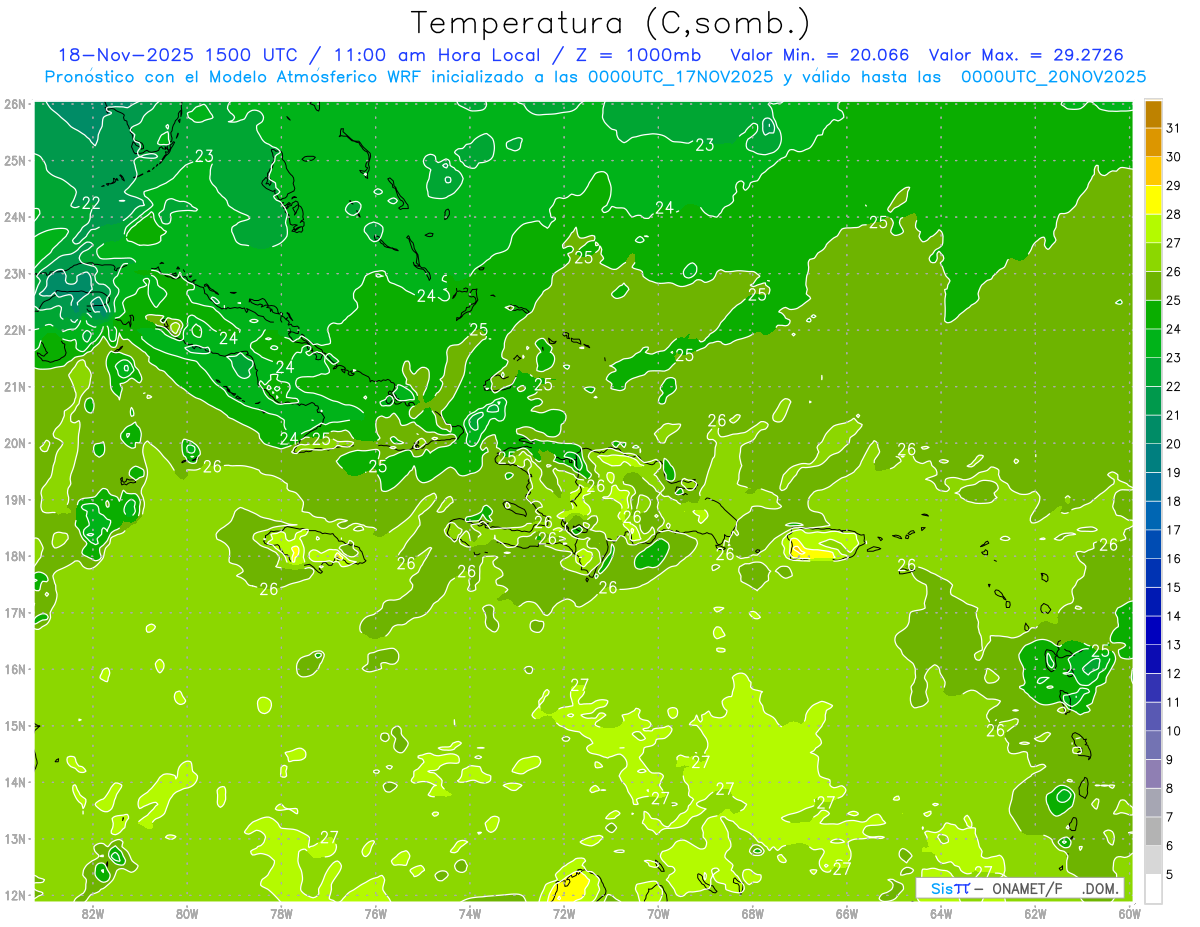Click the legend value '19'

[x=1173, y=472]
